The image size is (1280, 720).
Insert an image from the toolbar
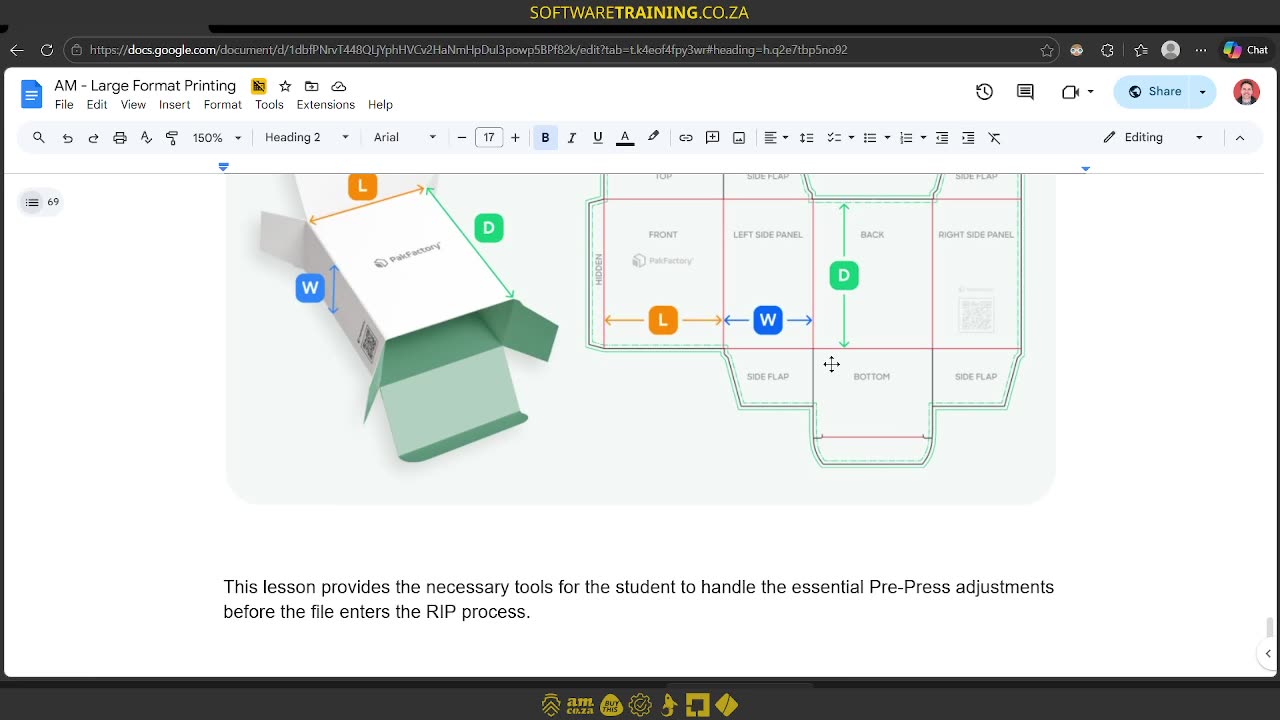[739, 137]
